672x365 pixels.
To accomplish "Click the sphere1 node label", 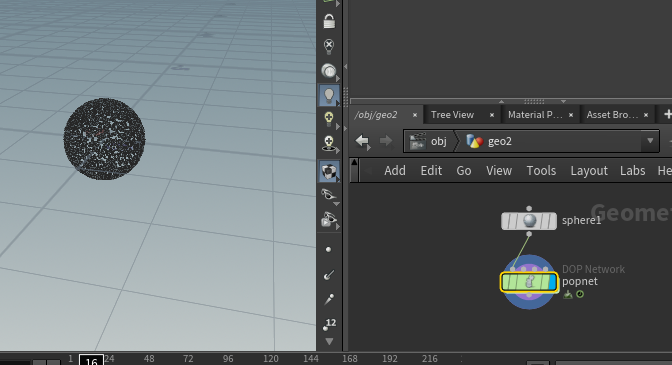I will click(x=581, y=221).
